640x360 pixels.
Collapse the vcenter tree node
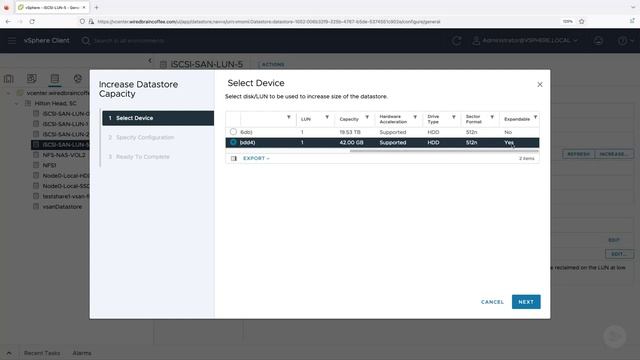(x=9, y=93)
